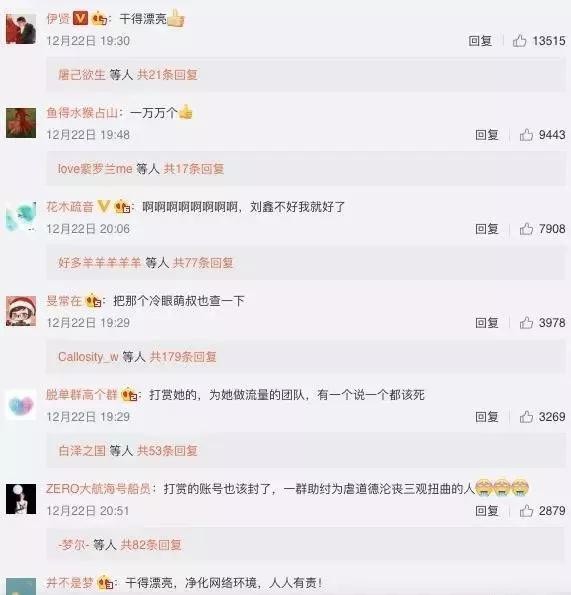The width and height of the screenshot is (571, 595).
Task: Open the Santa-hat avatar of 昱常在
Action: tap(21, 311)
